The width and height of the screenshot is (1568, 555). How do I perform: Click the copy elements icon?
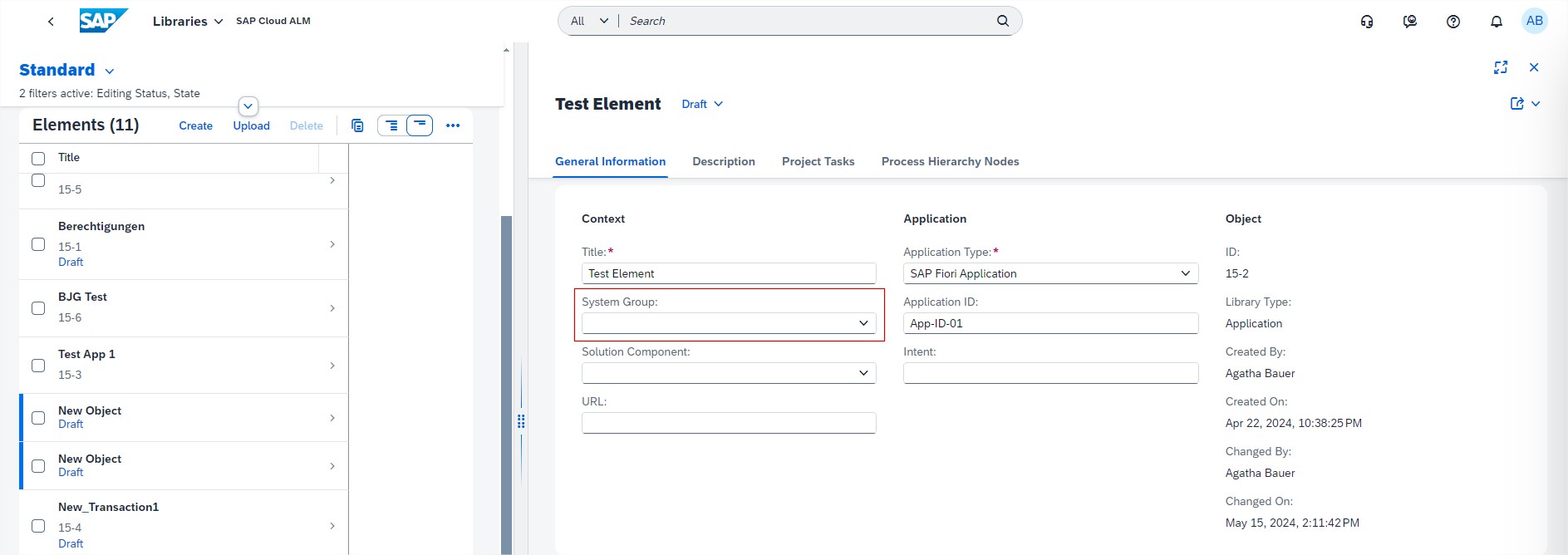pyautogui.click(x=357, y=125)
